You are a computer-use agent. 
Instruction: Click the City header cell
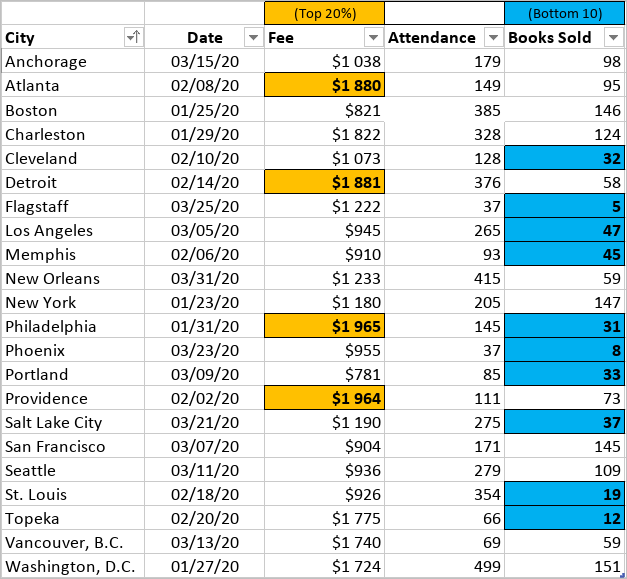coord(60,38)
